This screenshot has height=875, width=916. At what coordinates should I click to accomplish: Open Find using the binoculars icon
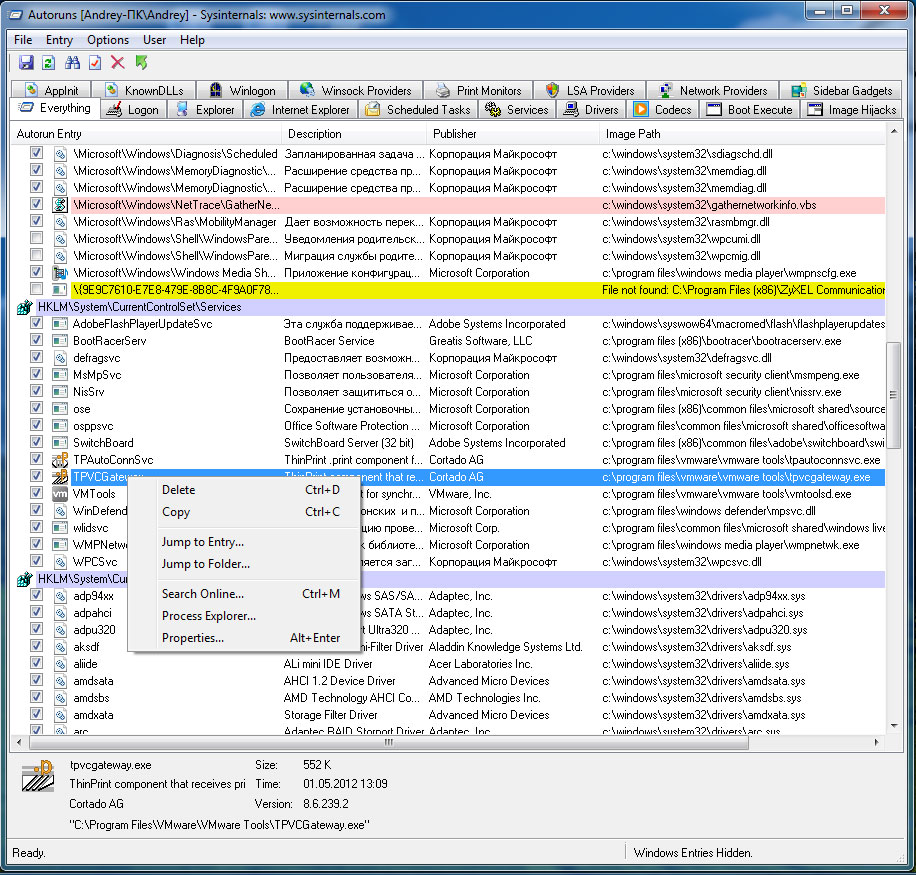72,63
